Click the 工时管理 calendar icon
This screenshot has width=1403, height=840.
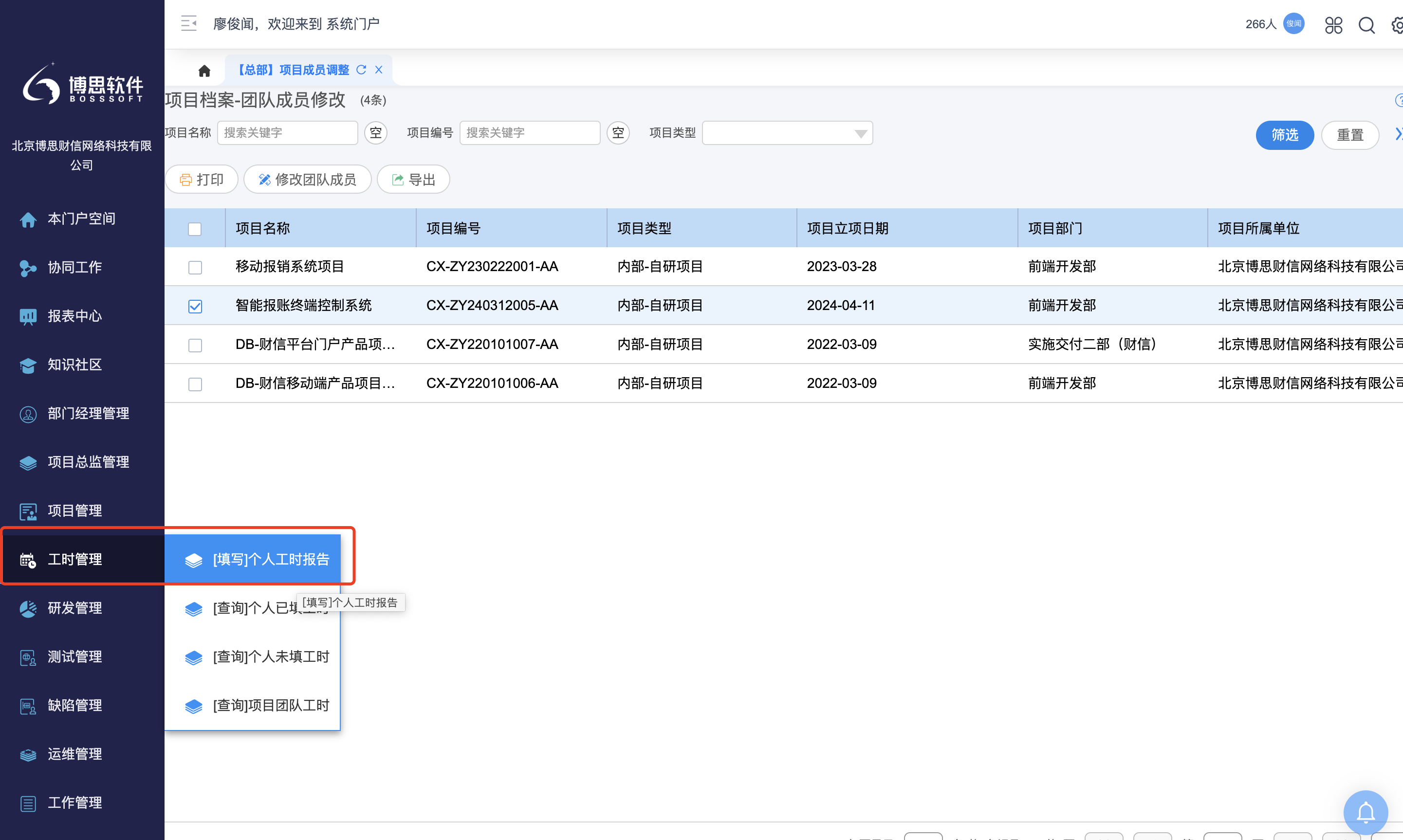(28, 560)
